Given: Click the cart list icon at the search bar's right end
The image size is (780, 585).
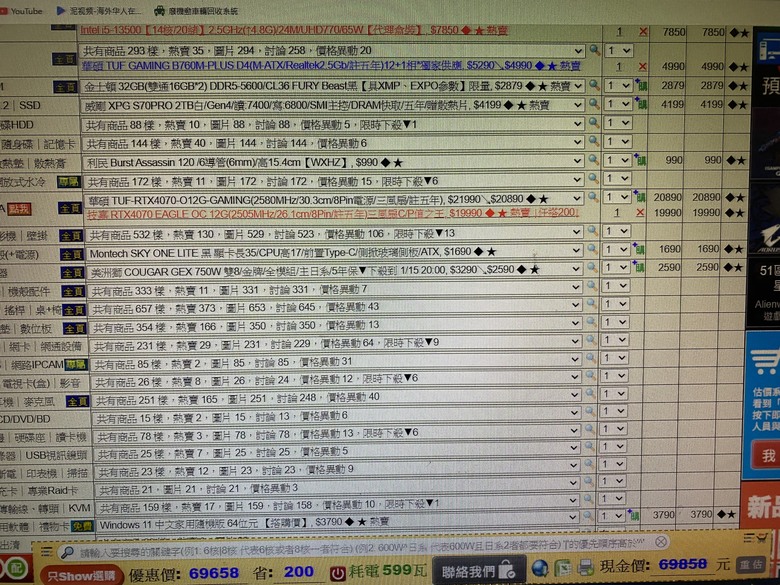Looking at the screenshot, I should pyautogui.click(x=755, y=537).
